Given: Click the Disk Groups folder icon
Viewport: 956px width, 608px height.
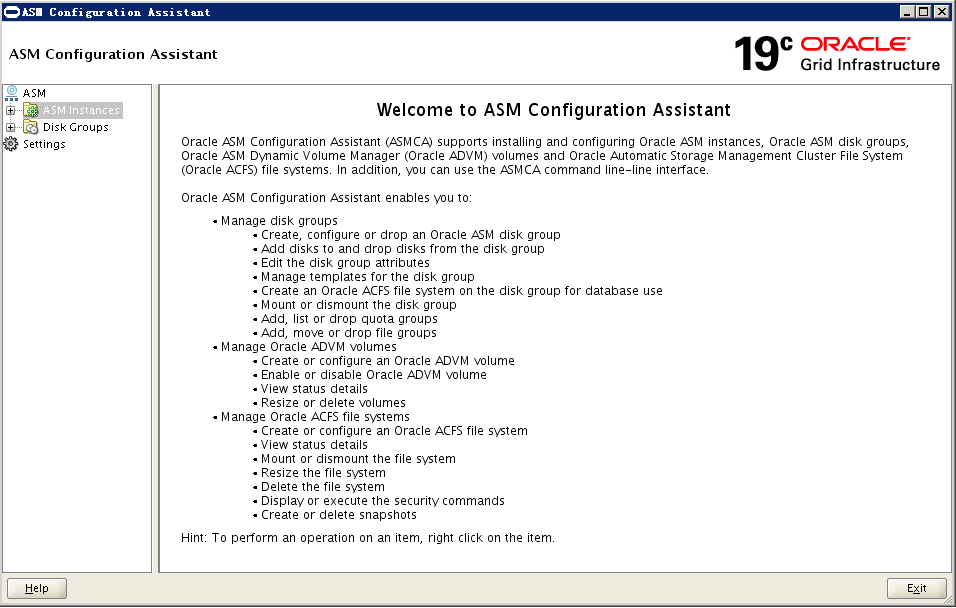Looking at the screenshot, I should 30,127.
